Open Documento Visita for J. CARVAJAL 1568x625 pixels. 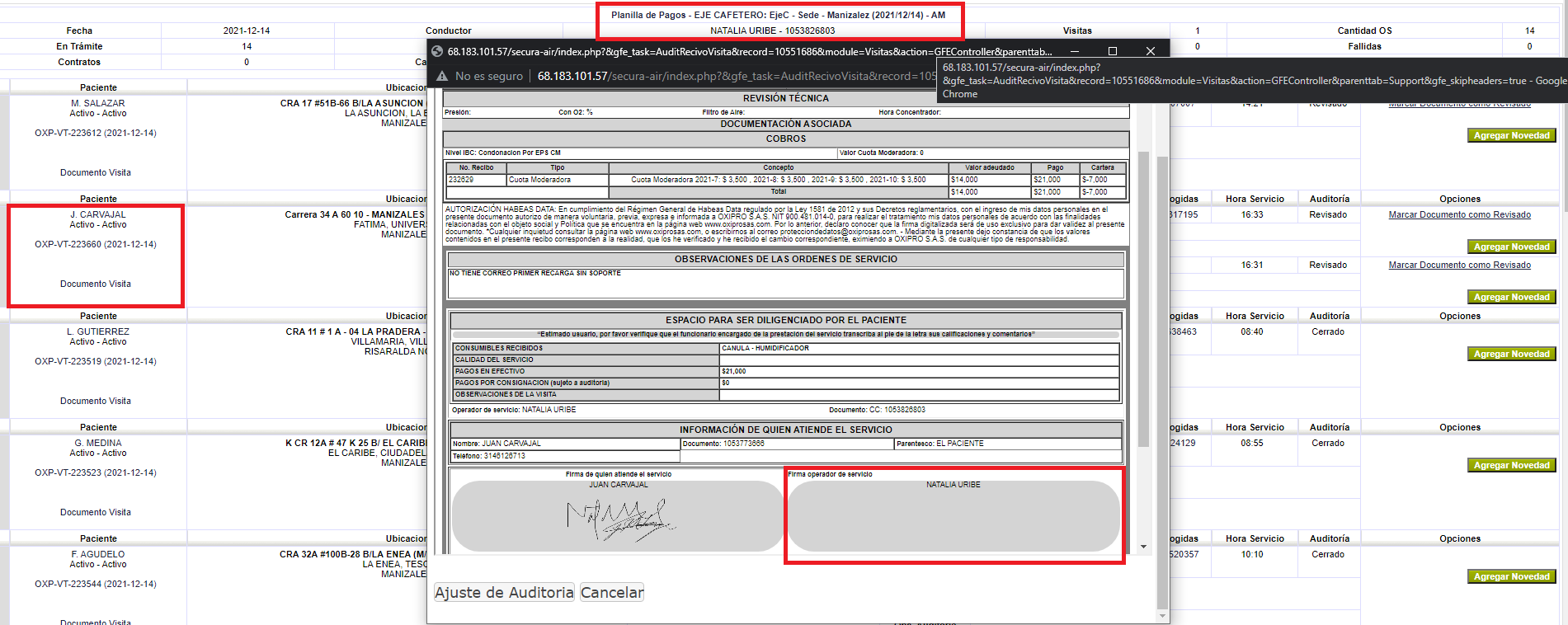tap(96, 284)
